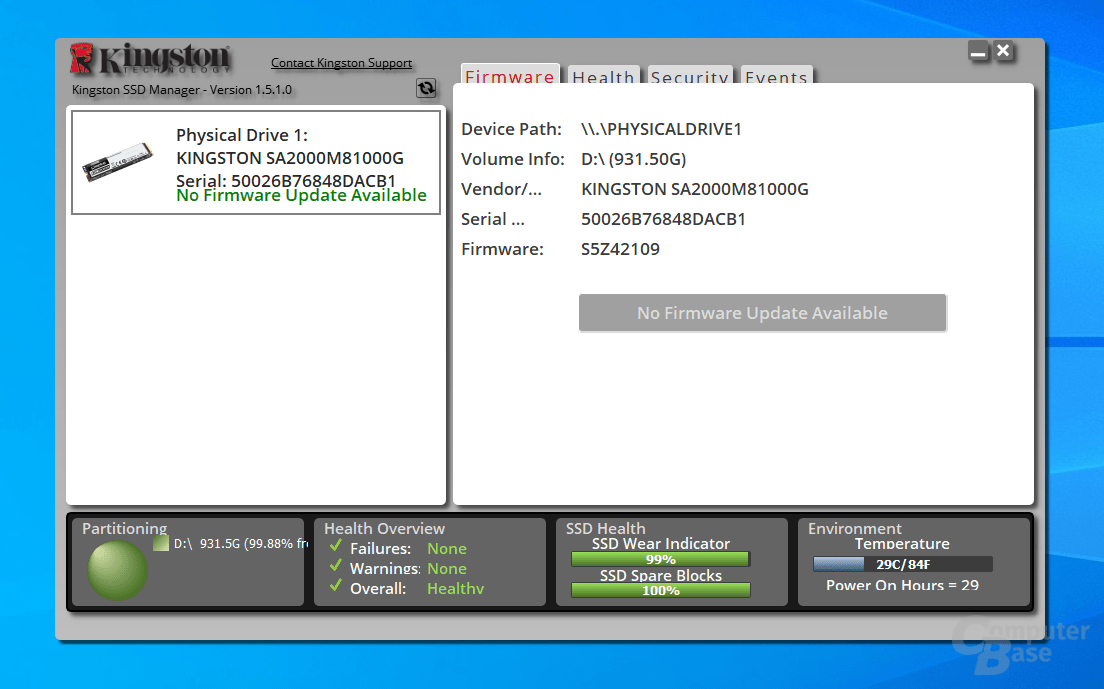This screenshot has height=689, width=1104.
Task: Click the Overall Healthy status value
Action: point(456,588)
